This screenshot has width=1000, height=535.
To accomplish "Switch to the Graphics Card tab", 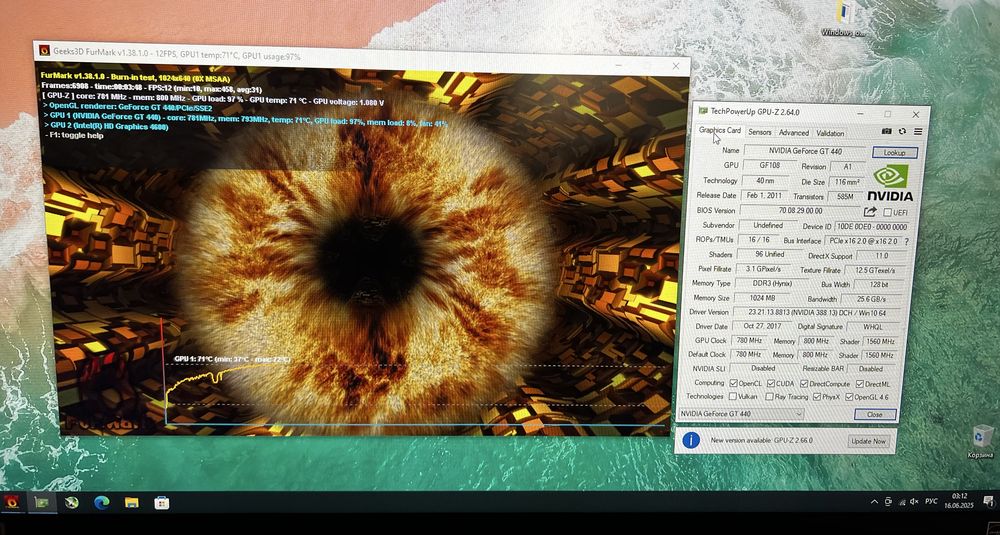I will point(719,131).
